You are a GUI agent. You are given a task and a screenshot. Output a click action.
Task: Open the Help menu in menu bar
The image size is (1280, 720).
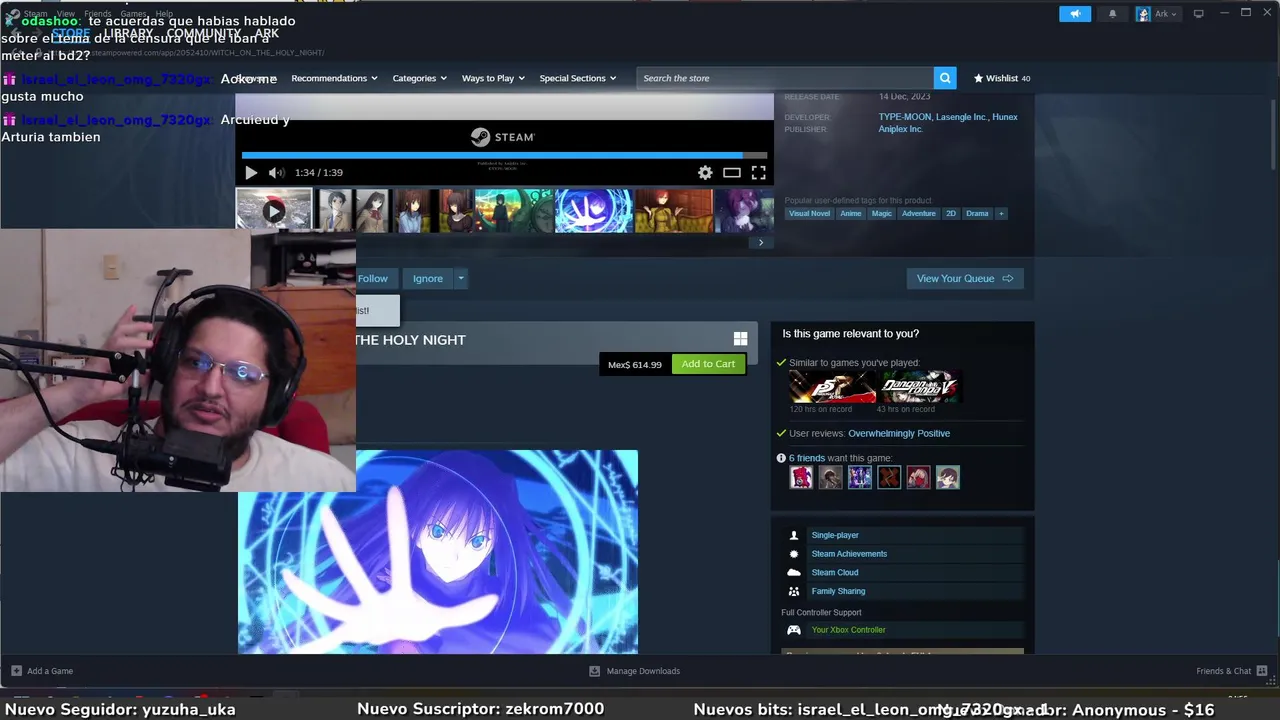coord(164,14)
